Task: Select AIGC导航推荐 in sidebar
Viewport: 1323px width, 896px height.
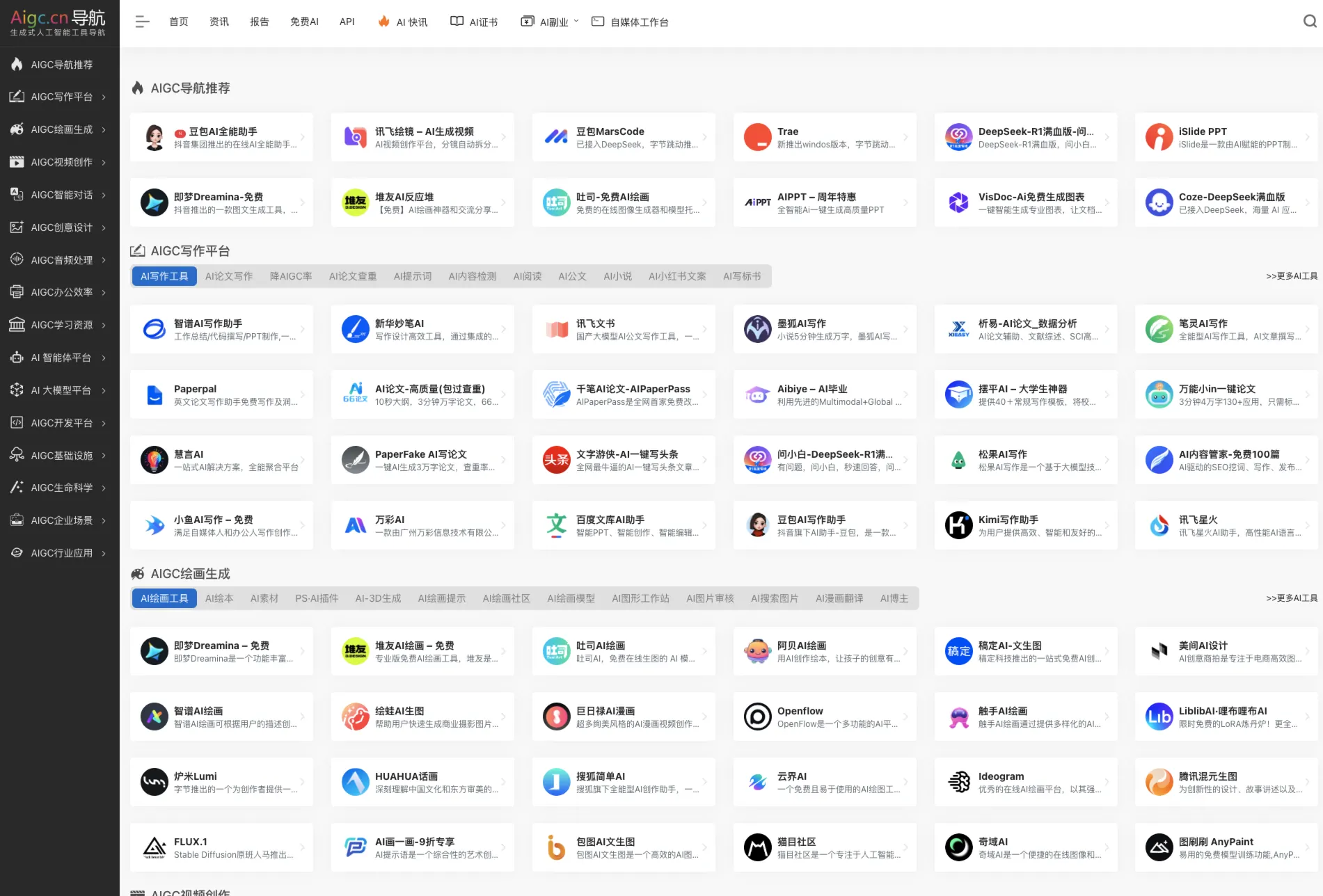Action: (59, 65)
